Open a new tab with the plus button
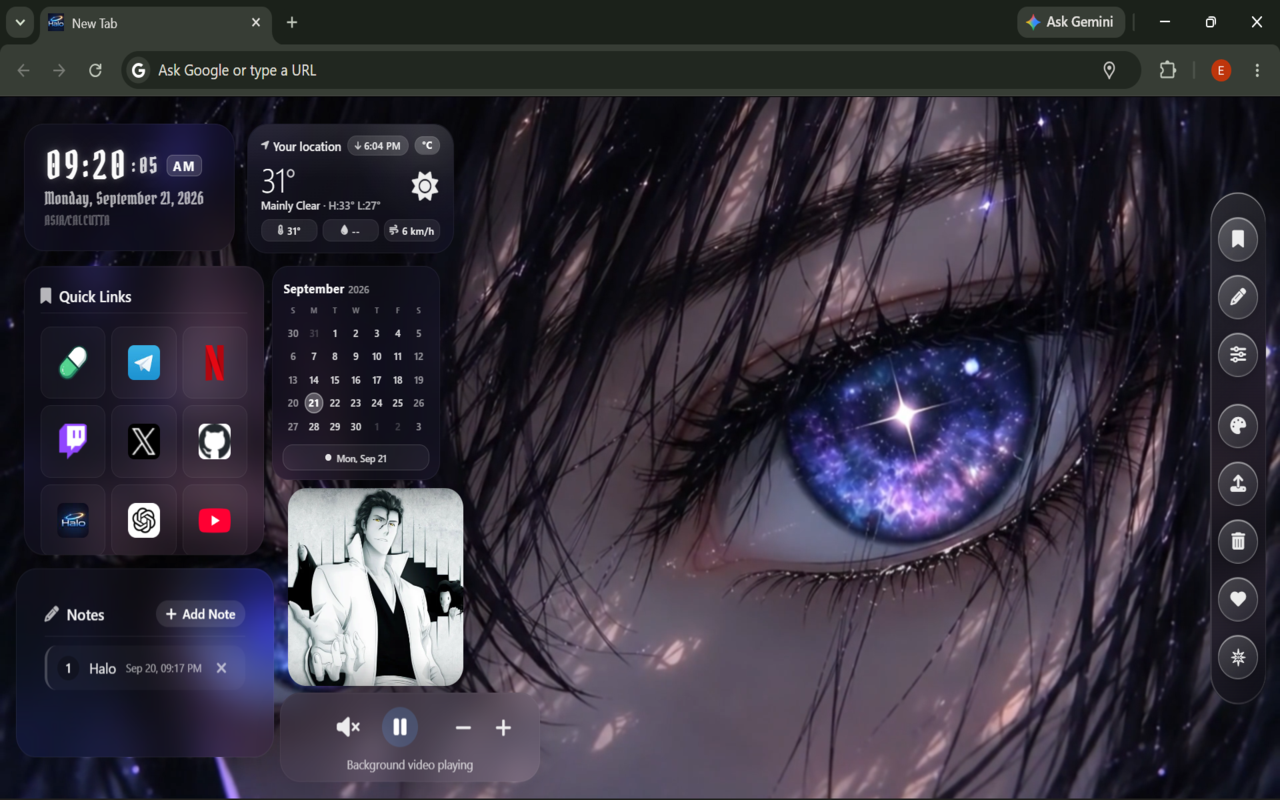This screenshot has width=1280, height=800. click(x=292, y=22)
